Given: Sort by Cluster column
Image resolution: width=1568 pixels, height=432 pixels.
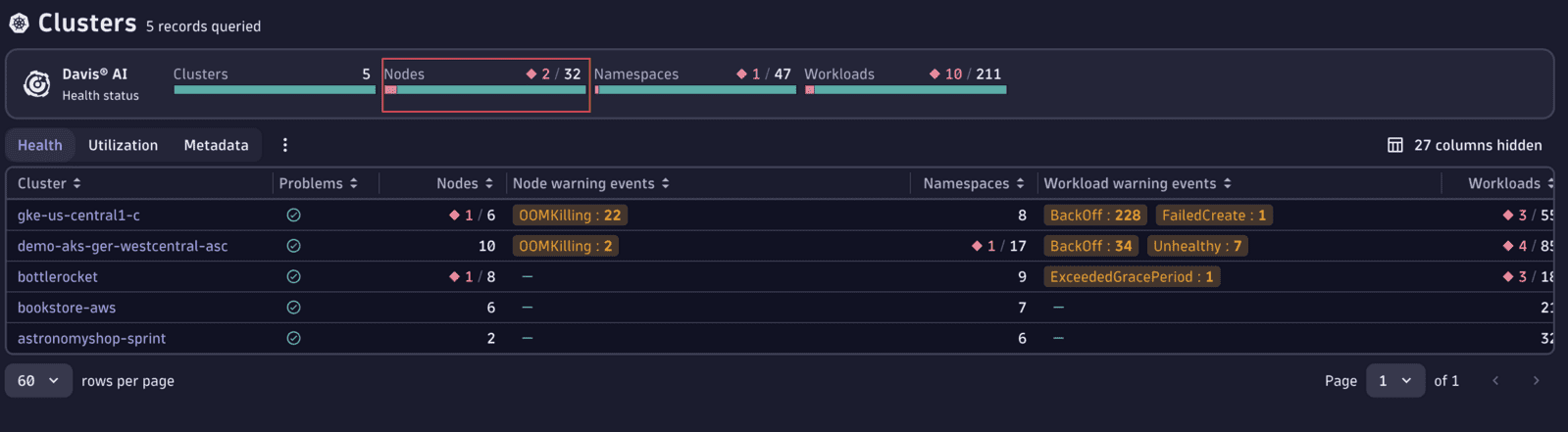Looking at the screenshot, I should tap(49, 183).
